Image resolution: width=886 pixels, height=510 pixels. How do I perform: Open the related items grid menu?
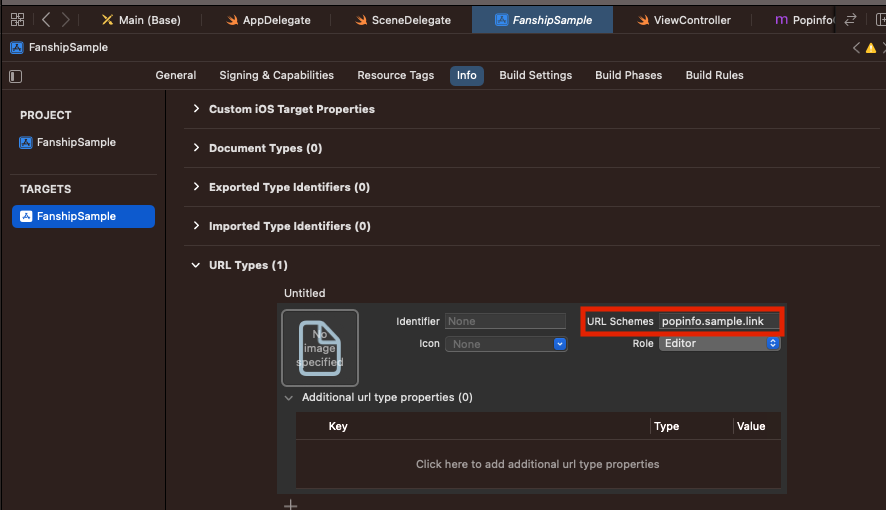pyautogui.click(x=18, y=20)
